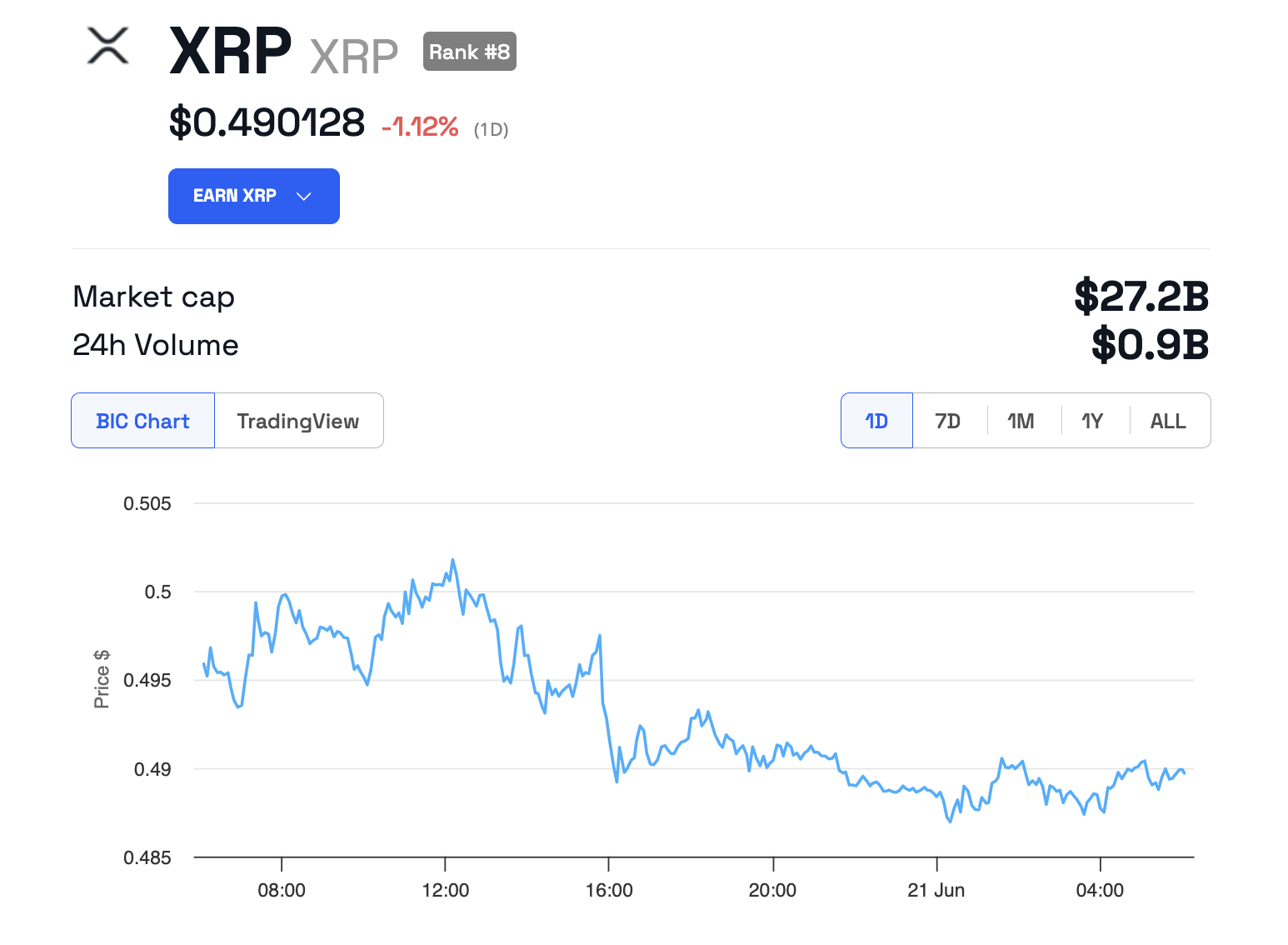The width and height of the screenshot is (1288, 945).
Task: Expand the EARN XRP dropdown chevron
Action: coord(304,197)
